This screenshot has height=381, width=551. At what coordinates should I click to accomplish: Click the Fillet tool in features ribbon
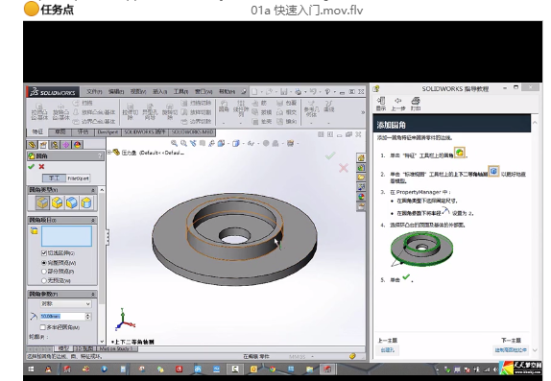(224, 106)
